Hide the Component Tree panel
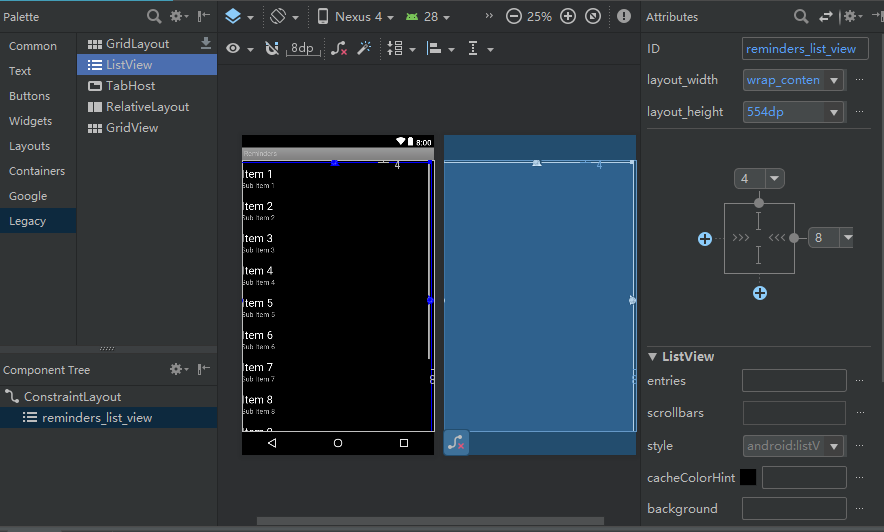 click(x=204, y=369)
